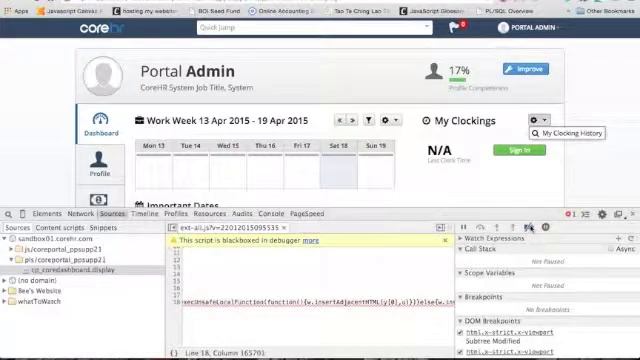Viewport: 640px width, 360px height.
Task: Switch to the Resources panel tab
Action: 210,214
